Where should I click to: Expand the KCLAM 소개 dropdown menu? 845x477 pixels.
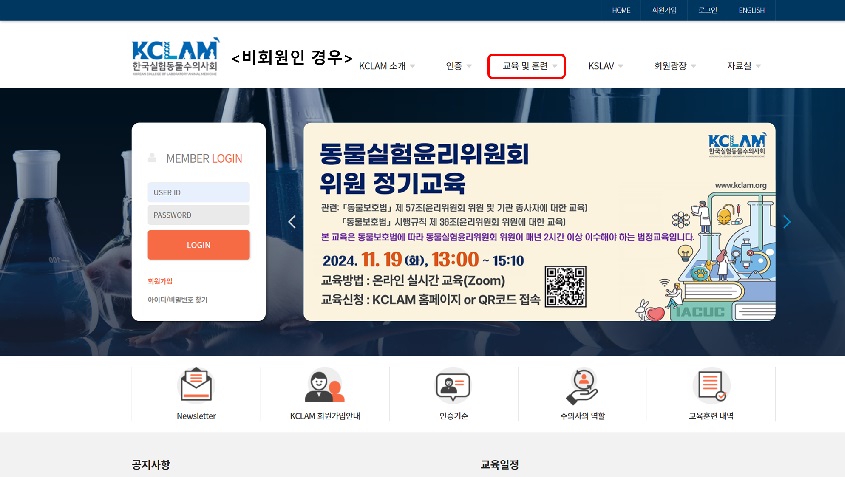(387, 66)
